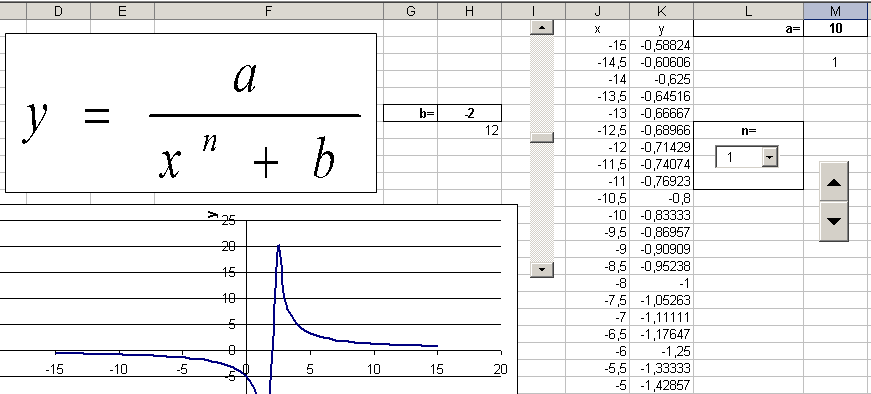The width and height of the screenshot is (871, 394).
Task: Select column H header
Action: pos(469,11)
